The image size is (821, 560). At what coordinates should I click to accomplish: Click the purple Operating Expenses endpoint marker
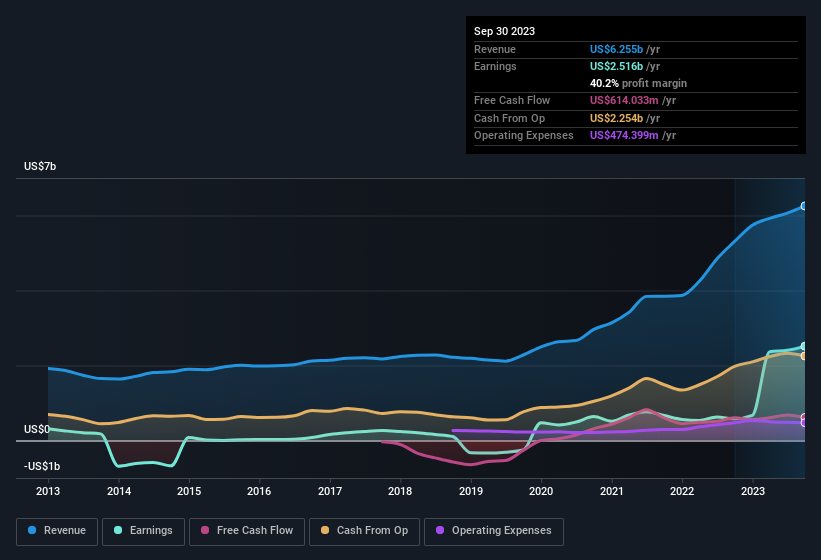pos(804,422)
